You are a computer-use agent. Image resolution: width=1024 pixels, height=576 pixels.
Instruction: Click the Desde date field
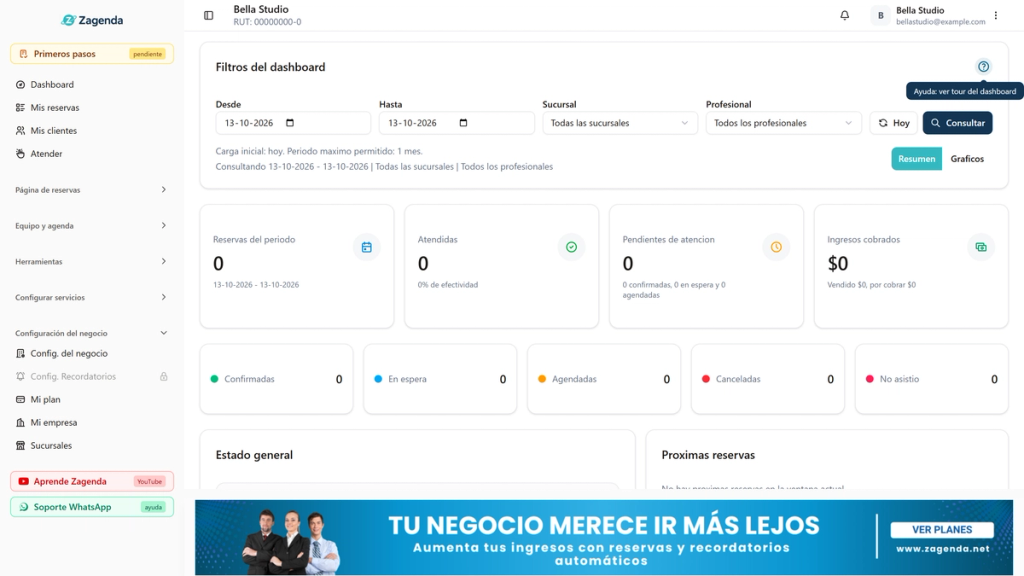pyautogui.click(x=293, y=123)
